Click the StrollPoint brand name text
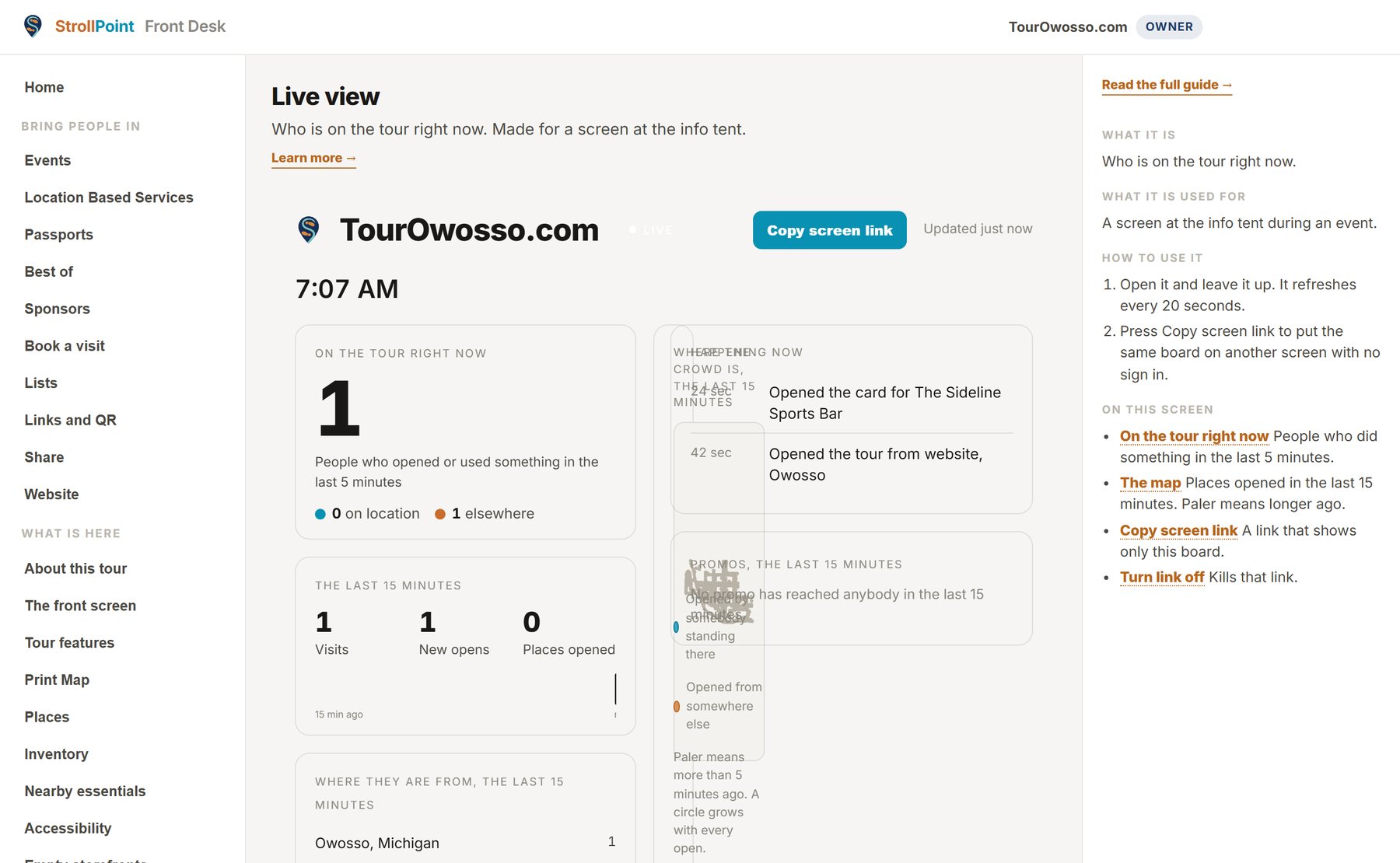The image size is (1400, 863). 94,26
